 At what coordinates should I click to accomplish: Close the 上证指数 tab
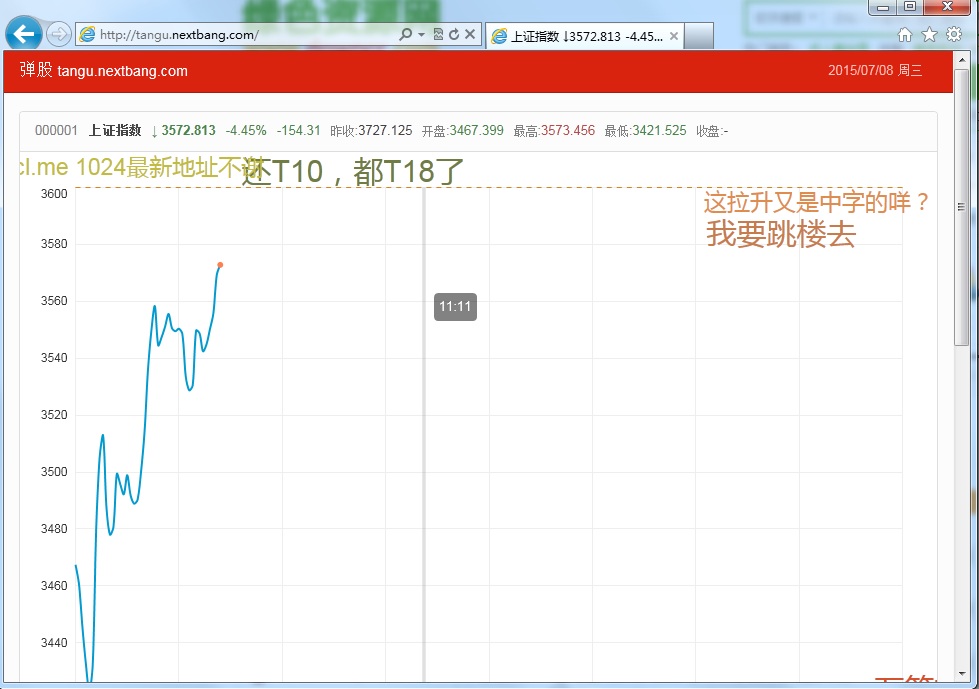(x=674, y=37)
